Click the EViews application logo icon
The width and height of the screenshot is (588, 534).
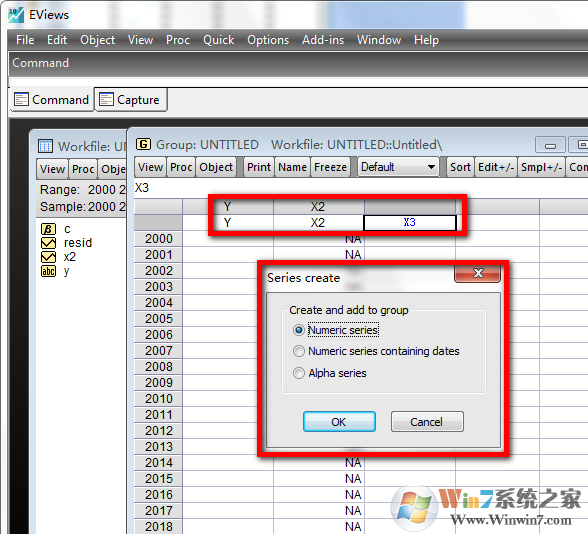tap(16, 15)
